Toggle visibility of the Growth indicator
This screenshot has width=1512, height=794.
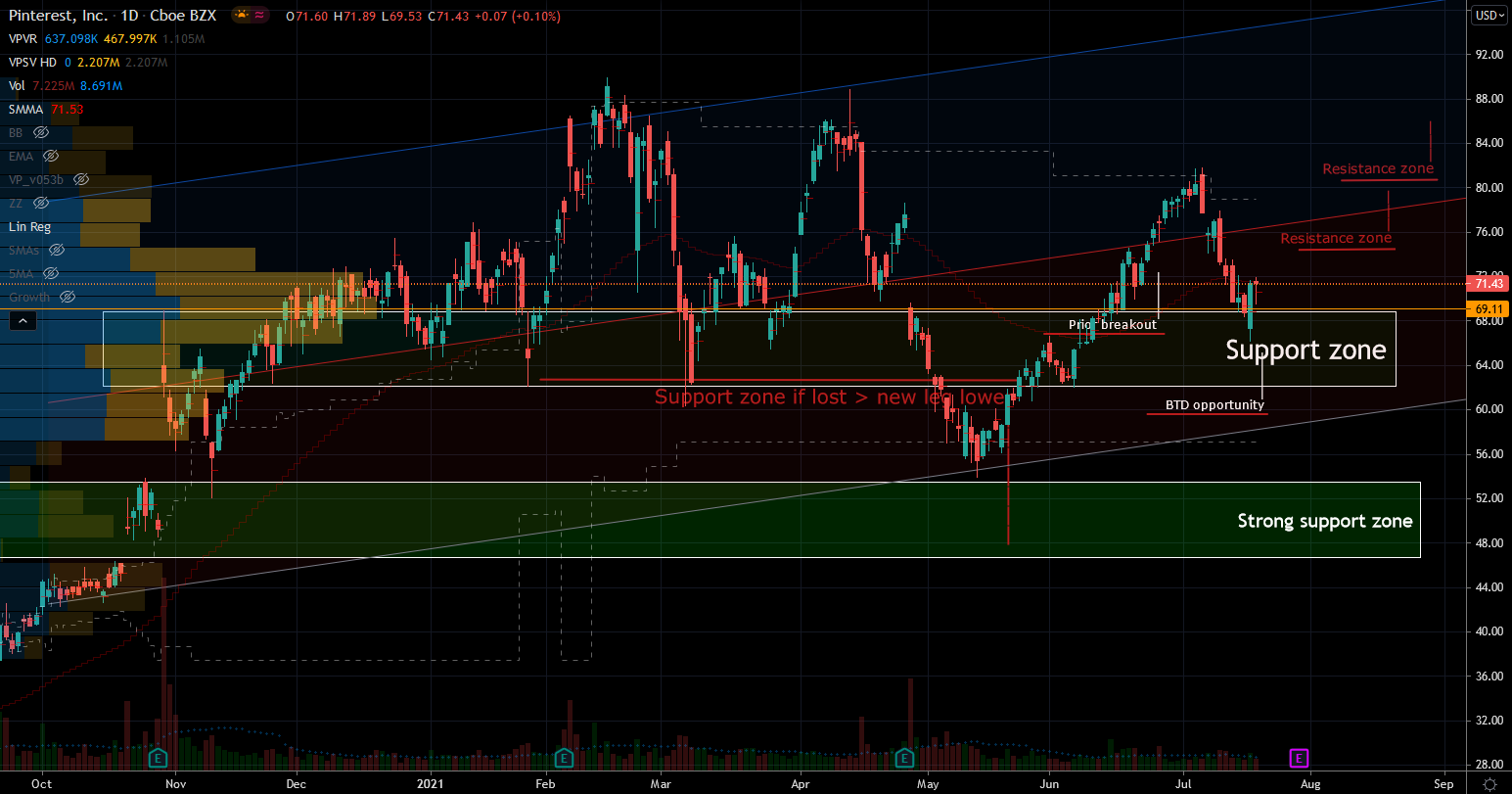point(67,297)
